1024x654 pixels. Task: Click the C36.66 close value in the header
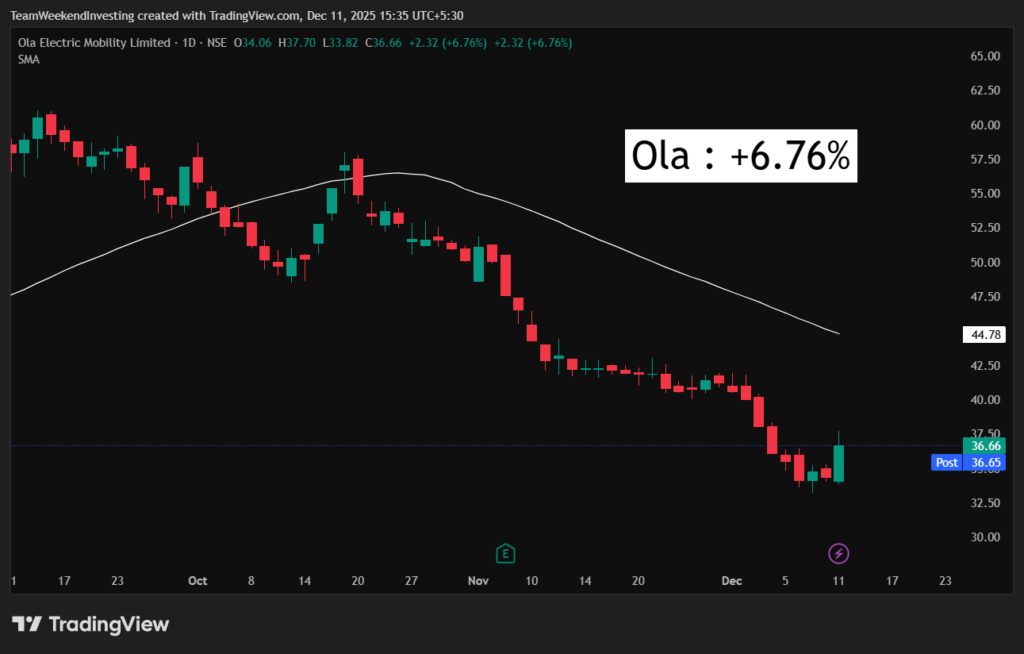click(383, 43)
